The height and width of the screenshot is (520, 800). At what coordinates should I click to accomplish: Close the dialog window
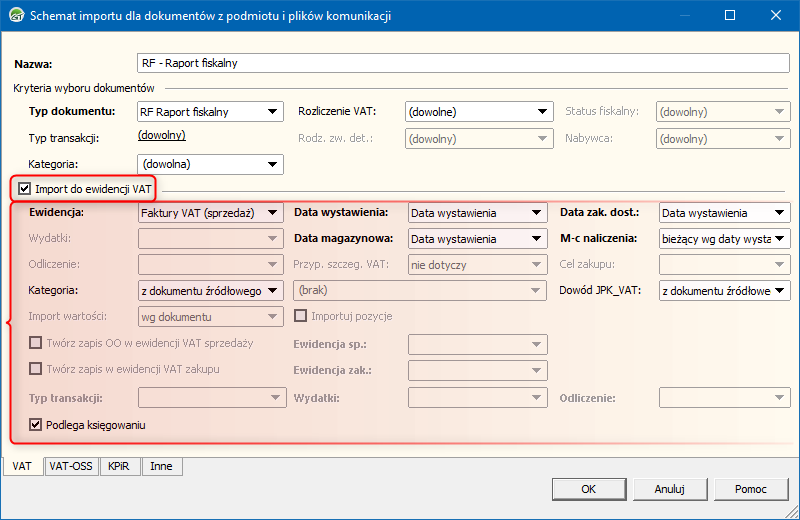coord(776,15)
